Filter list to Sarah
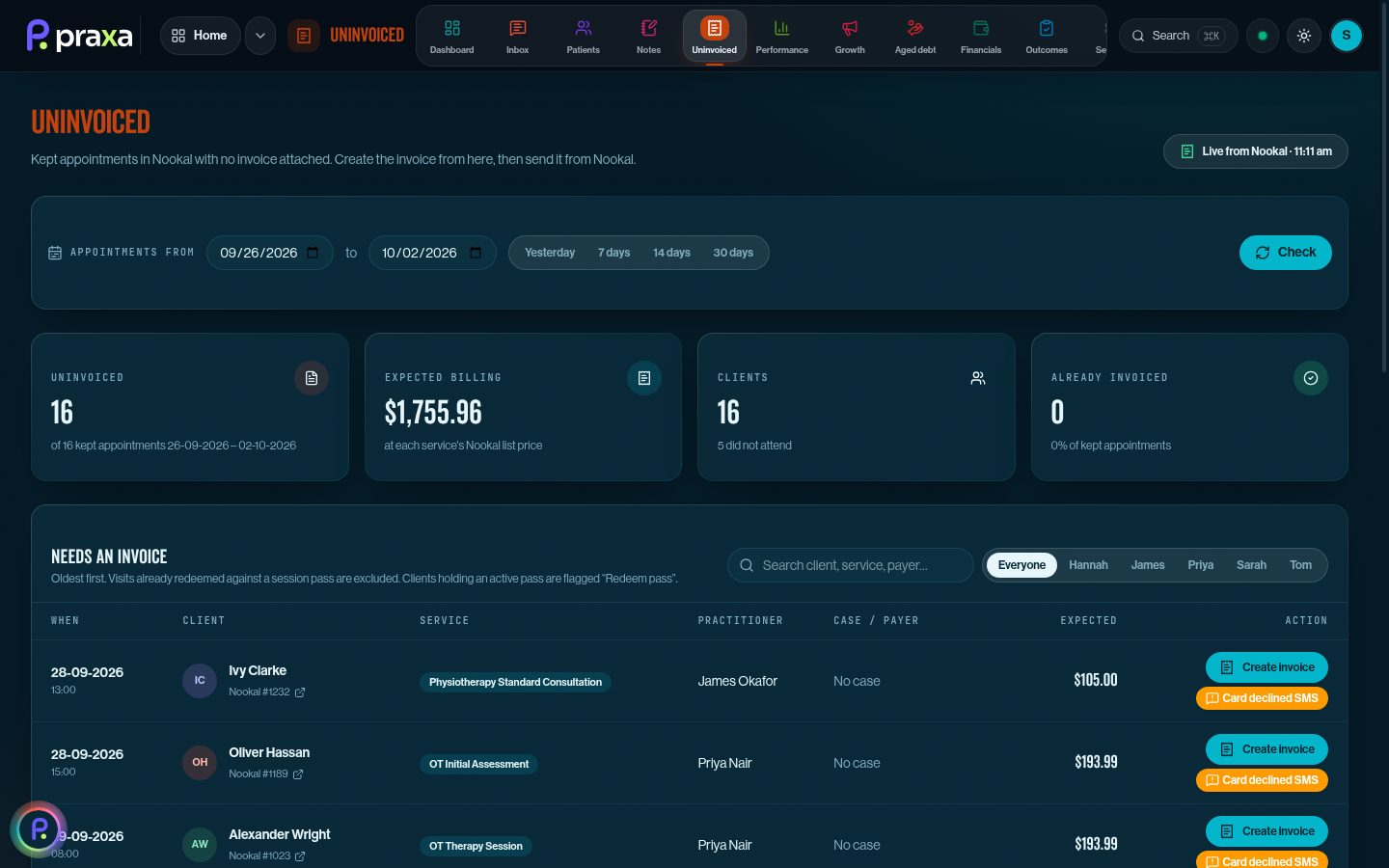1389x868 pixels. (x=1251, y=565)
